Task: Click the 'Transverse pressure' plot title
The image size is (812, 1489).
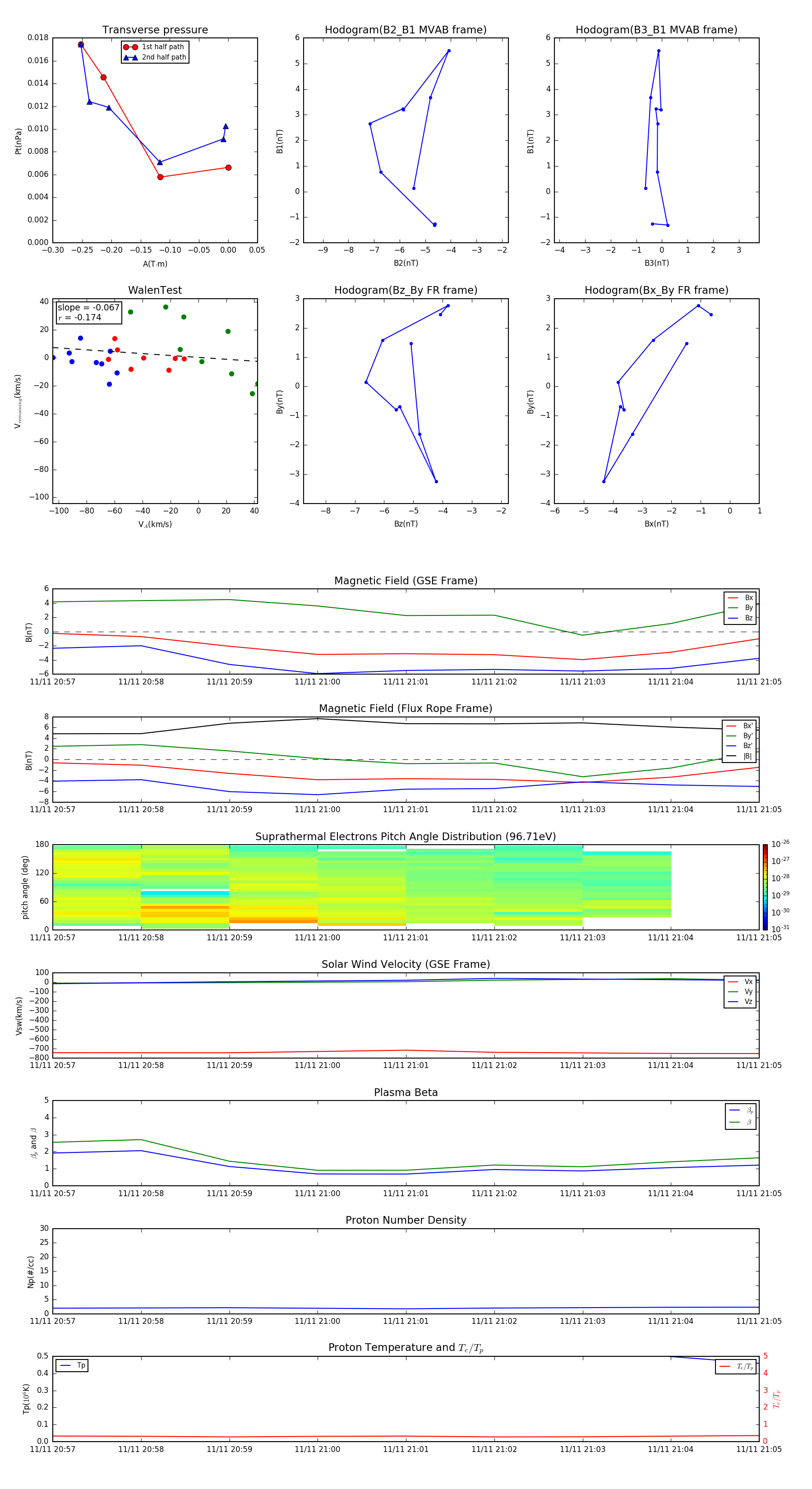Action: 155,29
